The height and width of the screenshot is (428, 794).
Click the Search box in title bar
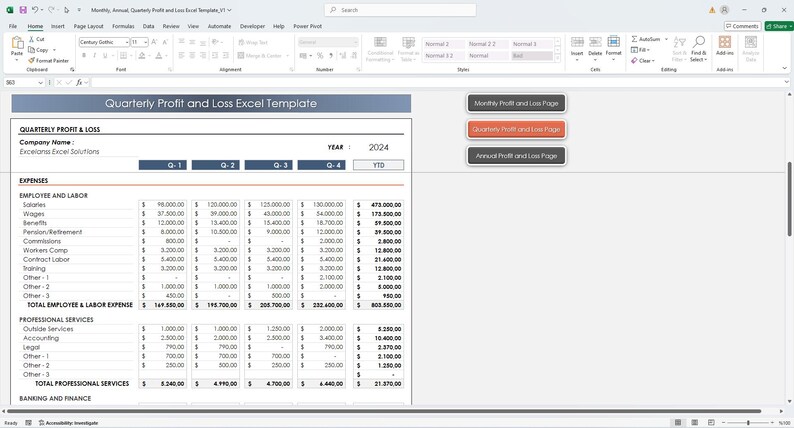(400, 10)
